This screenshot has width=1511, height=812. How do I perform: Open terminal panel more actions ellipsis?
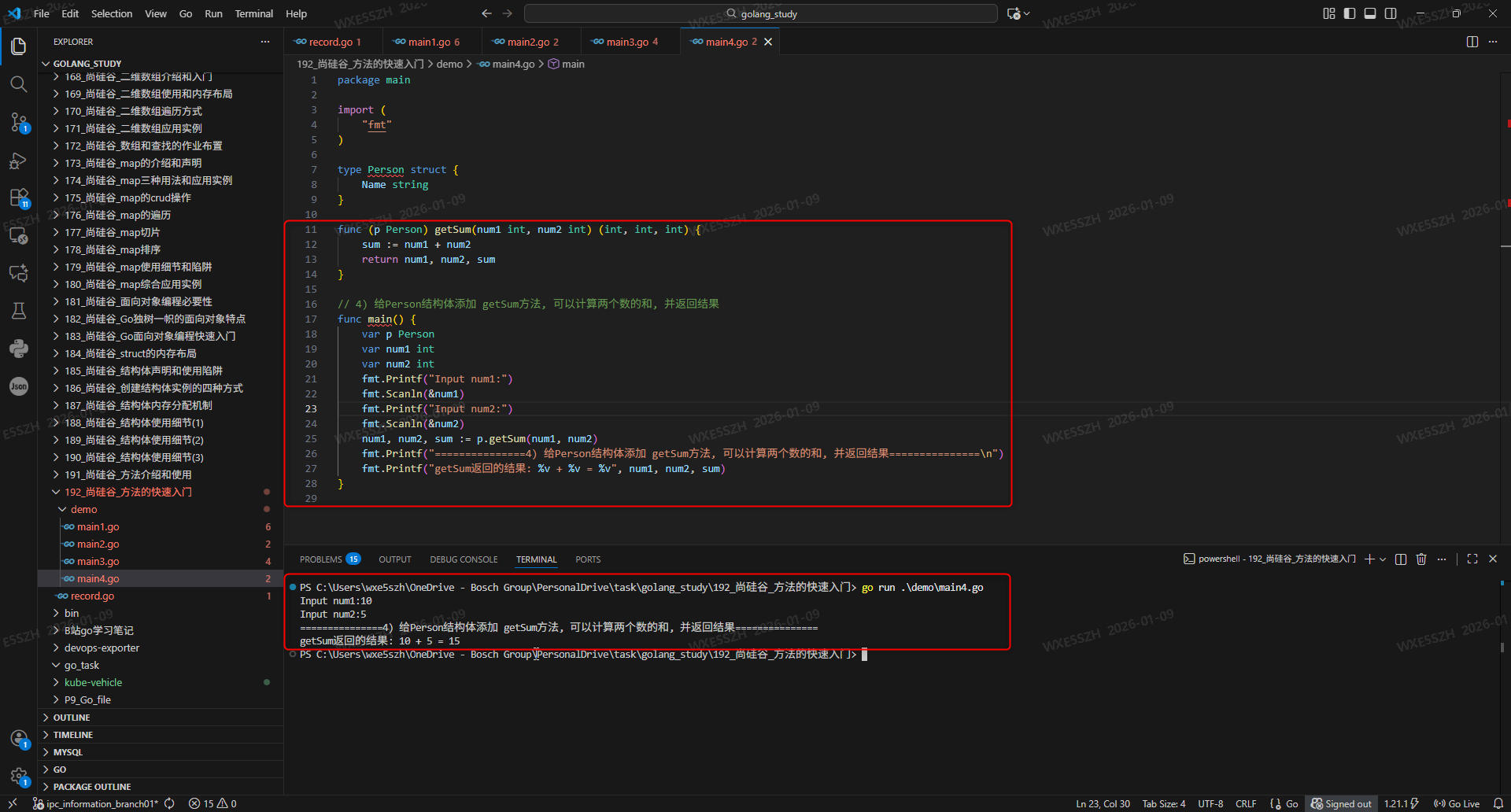(1442, 559)
